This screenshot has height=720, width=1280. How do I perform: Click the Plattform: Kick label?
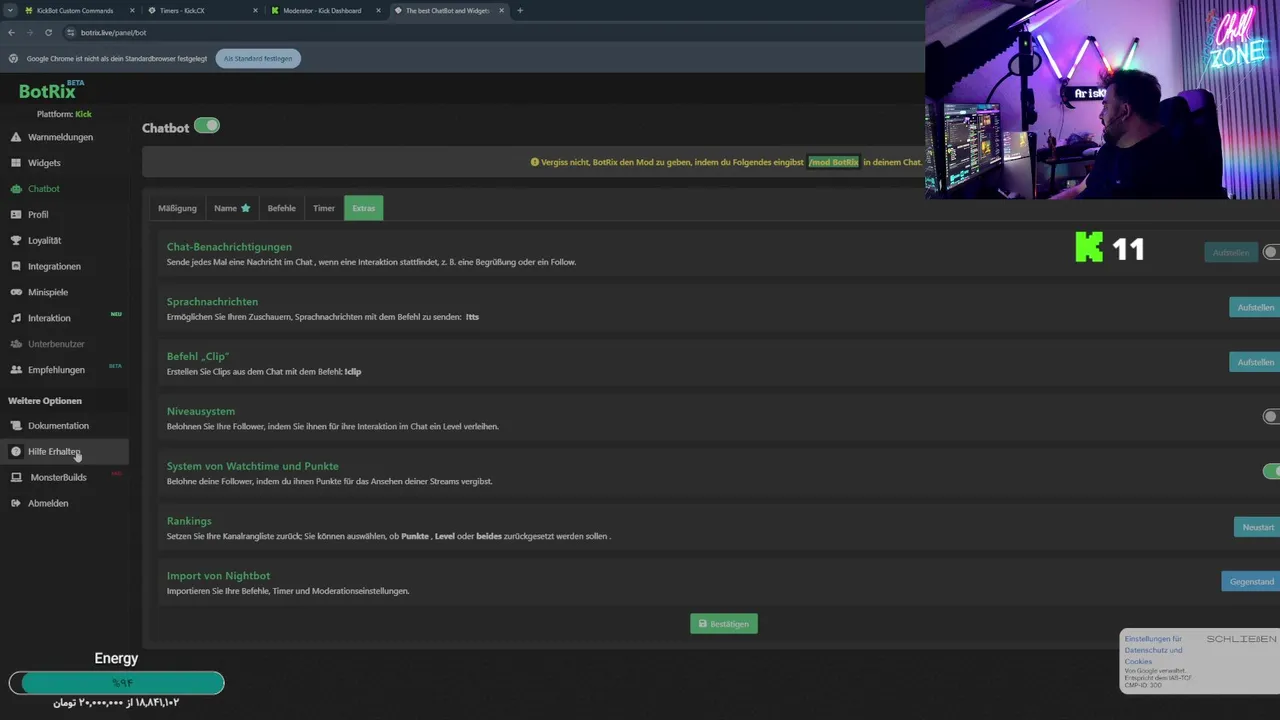(64, 114)
